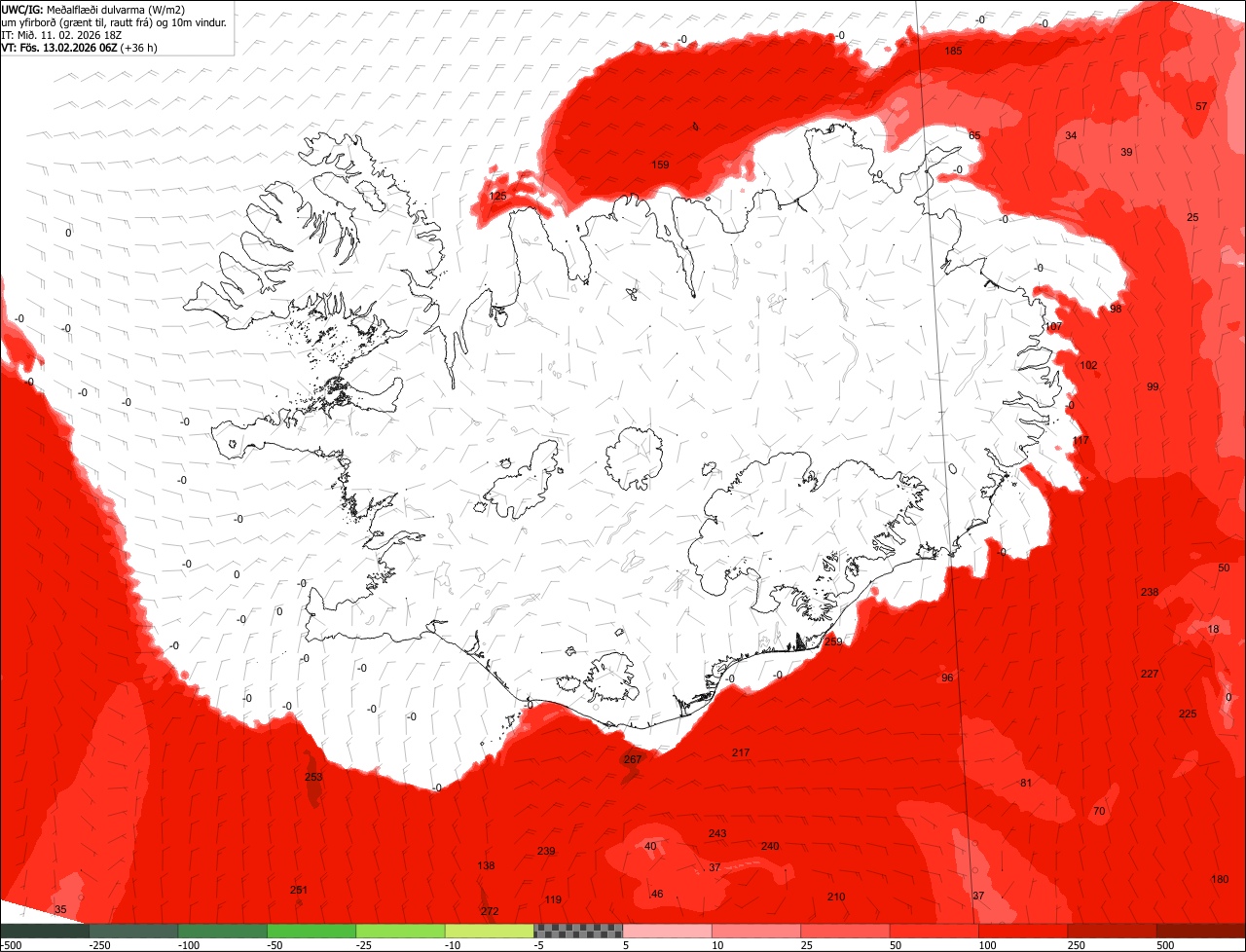Image resolution: width=1246 pixels, height=952 pixels.
Task: Select the initial time line 'IT: Mið. 11. 02. 2026 18Z'
Action: [61, 35]
